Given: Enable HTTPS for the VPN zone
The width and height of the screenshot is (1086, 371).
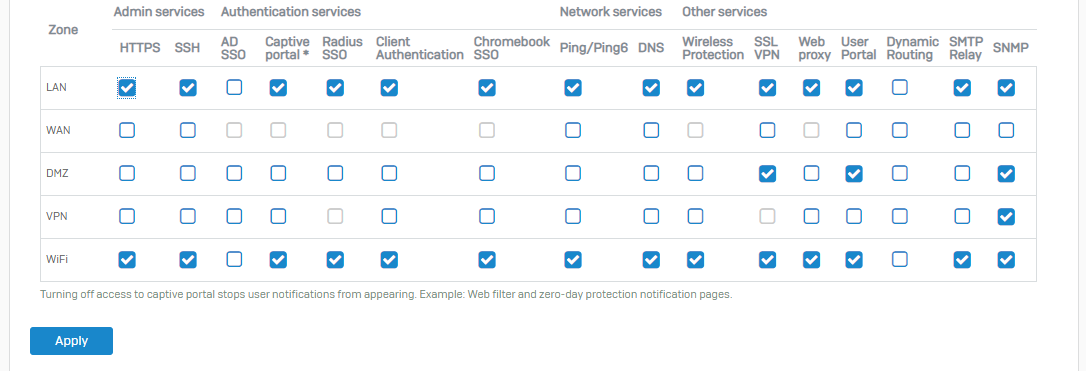Looking at the screenshot, I should [x=127, y=216].
